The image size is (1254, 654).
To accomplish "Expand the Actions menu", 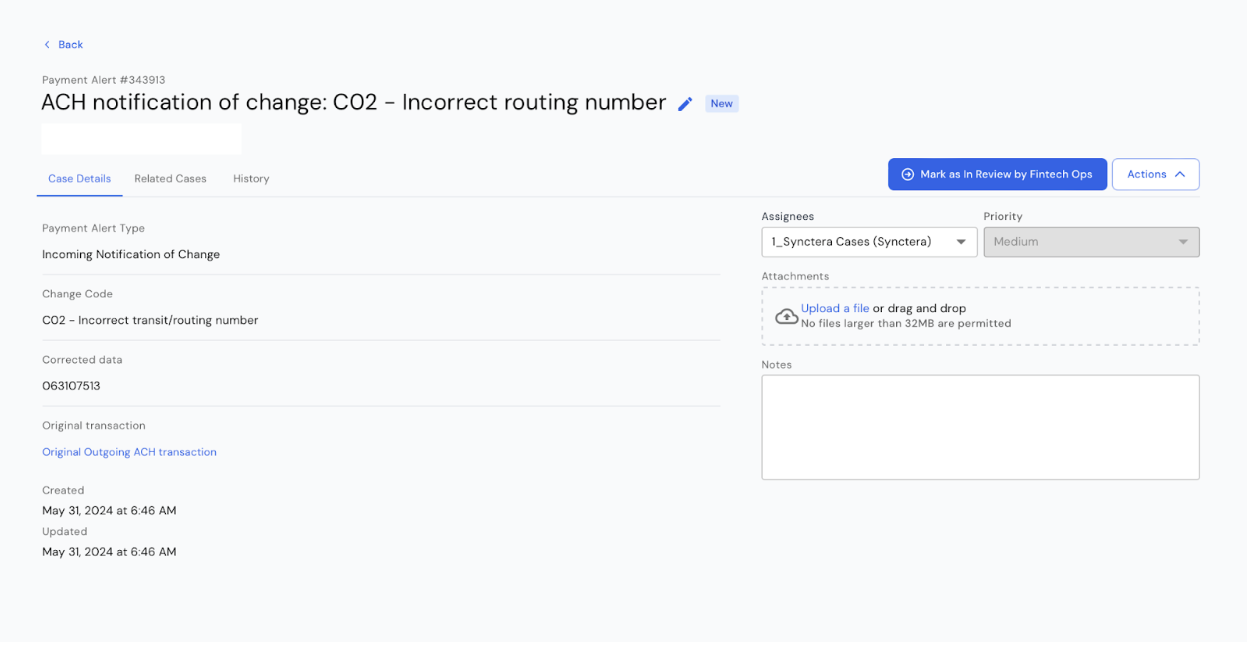I will click(1155, 174).
